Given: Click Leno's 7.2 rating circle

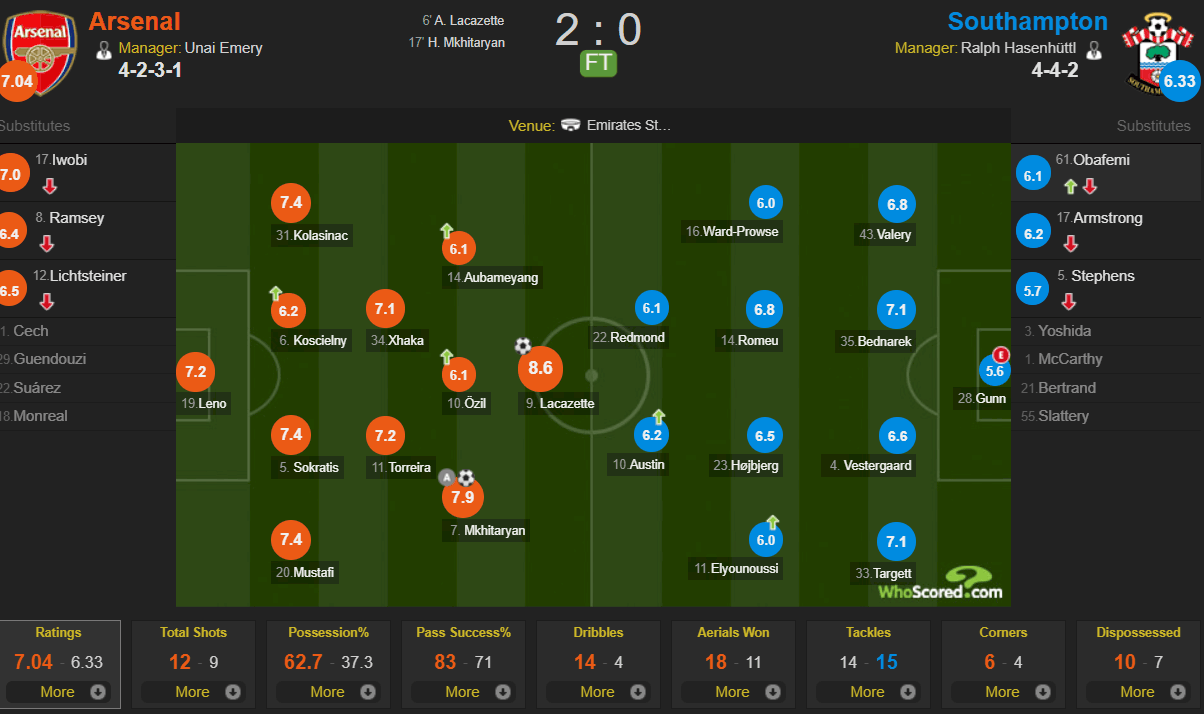Looking at the screenshot, I should coord(194,371).
